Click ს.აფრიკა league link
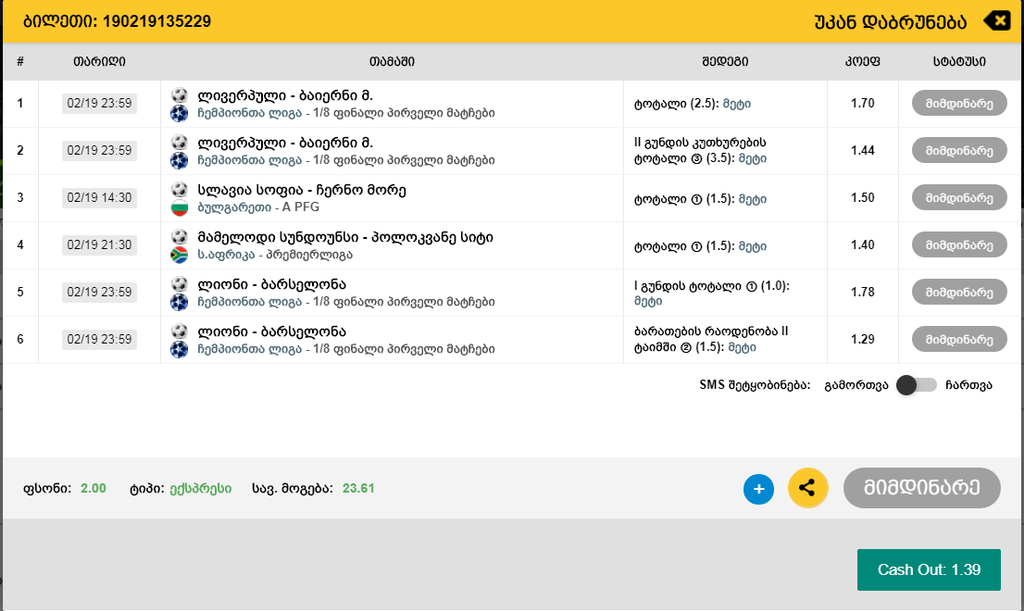The width and height of the screenshot is (1024, 611). pos(226,255)
